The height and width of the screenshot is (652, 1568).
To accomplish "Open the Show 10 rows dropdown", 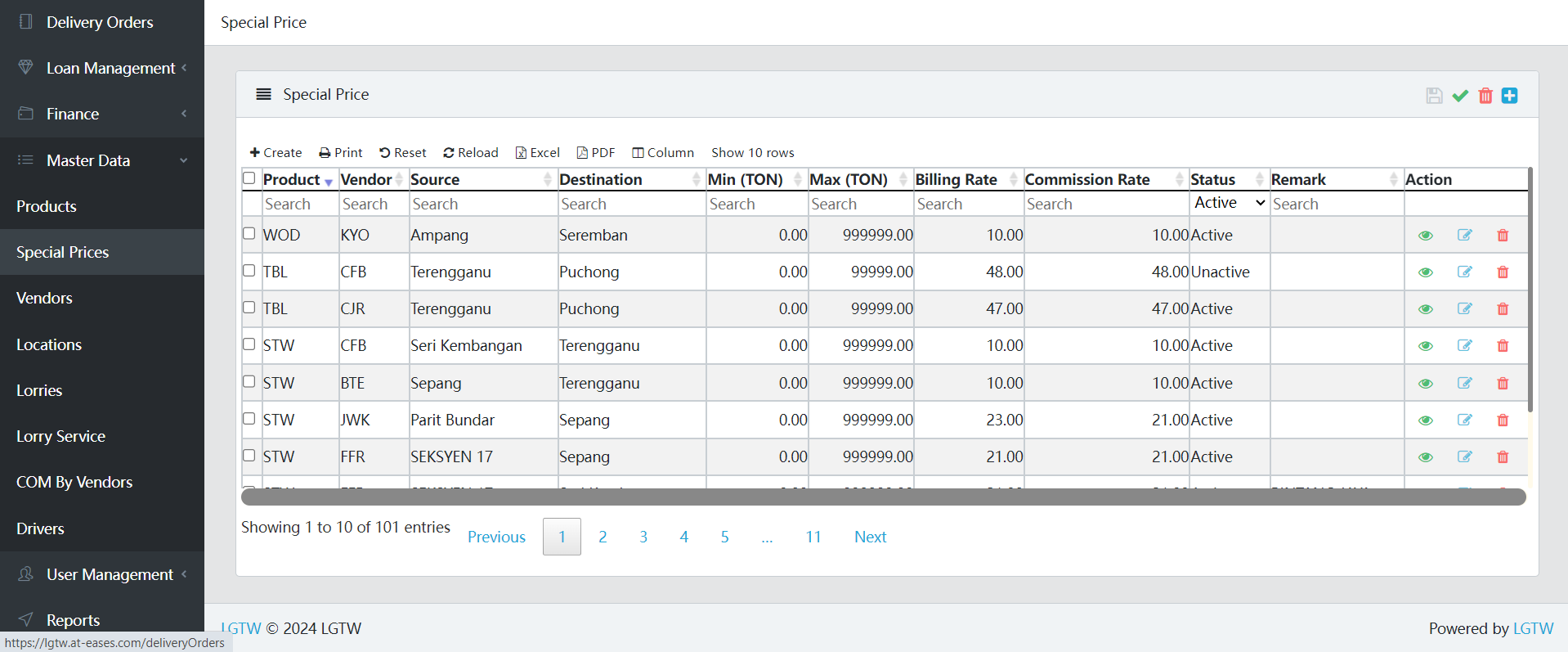I will tap(752, 153).
